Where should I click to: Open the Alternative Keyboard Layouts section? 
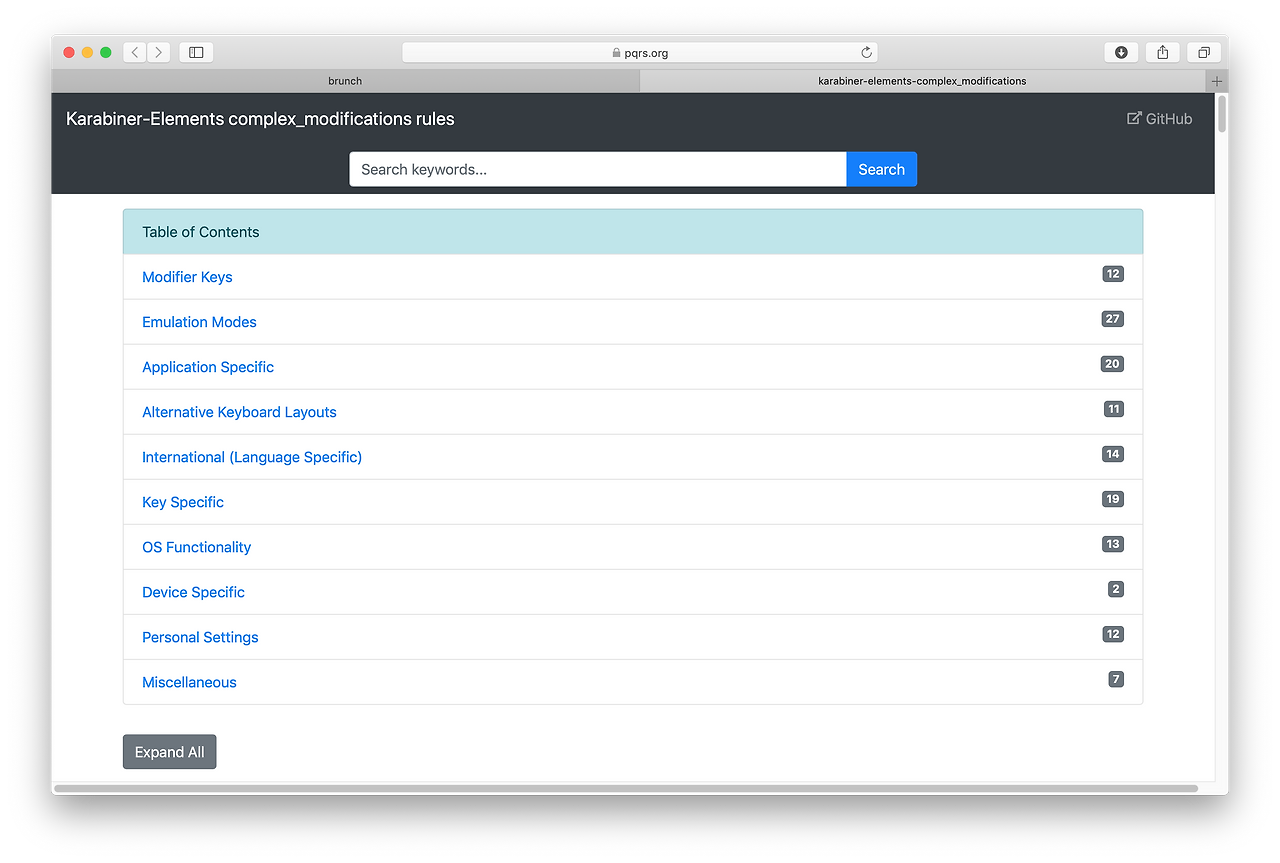[239, 412]
